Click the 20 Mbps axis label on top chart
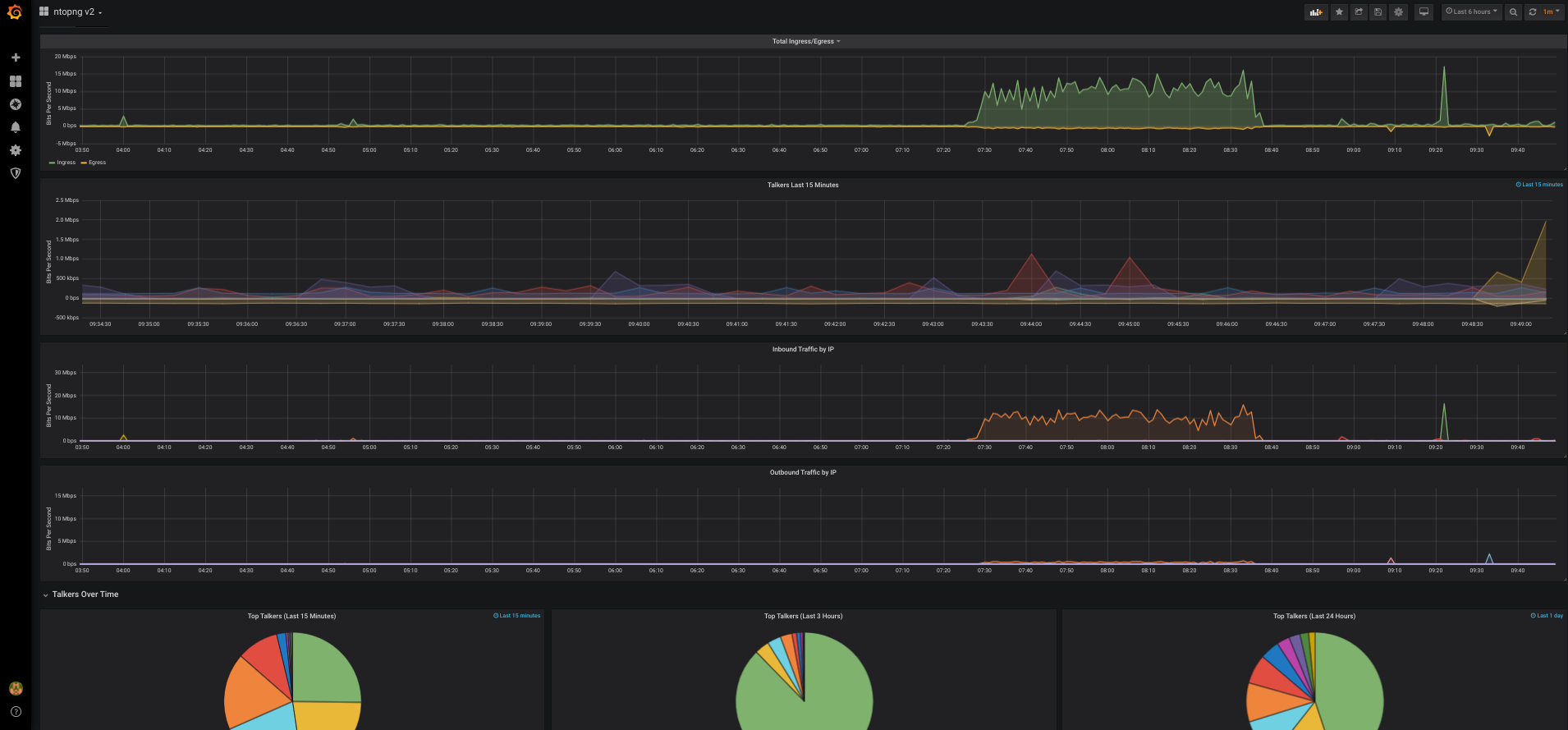The height and width of the screenshot is (730, 1568). coord(66,57)
